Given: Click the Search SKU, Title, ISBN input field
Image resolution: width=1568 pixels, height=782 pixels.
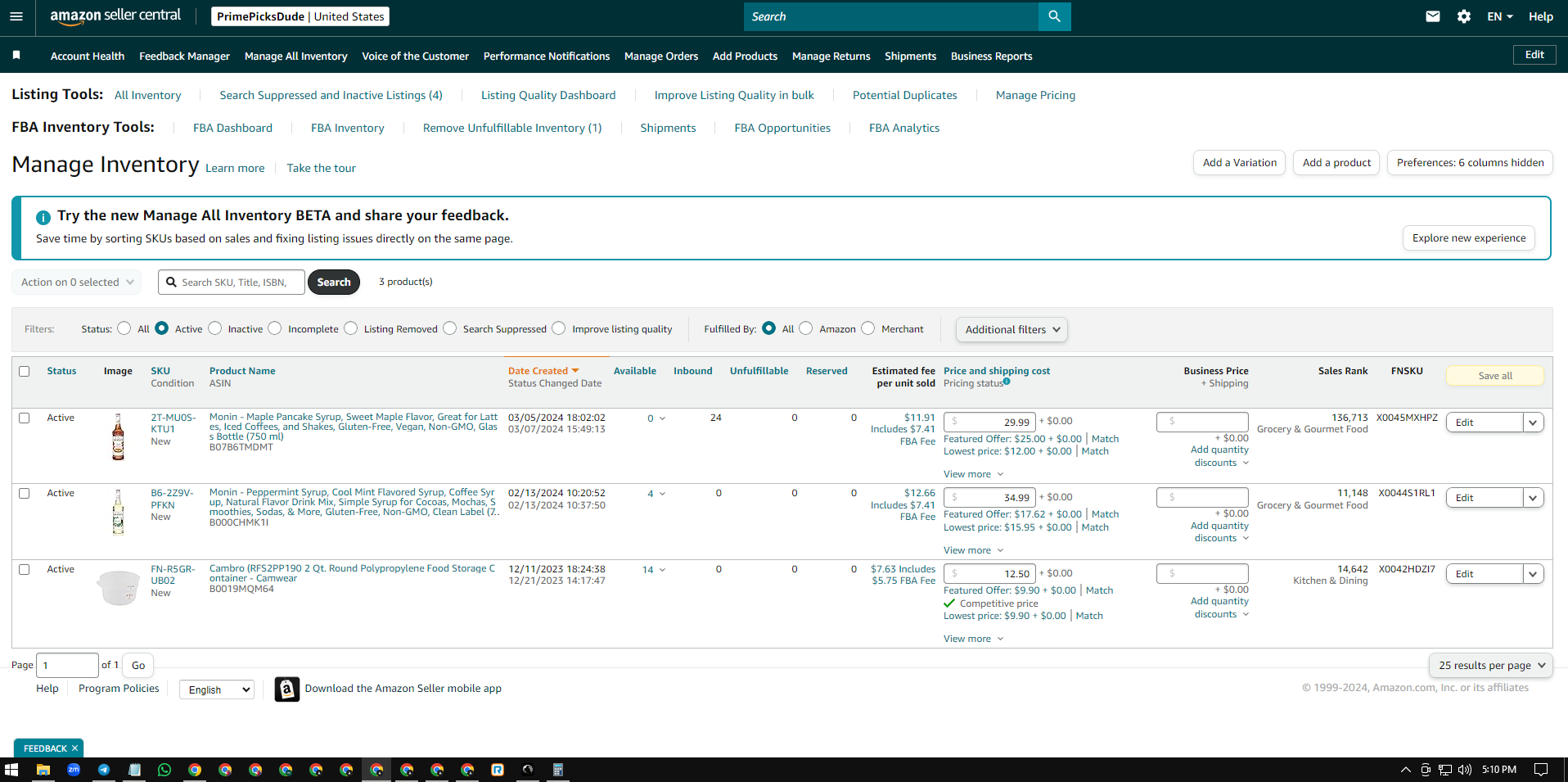Looking at the screenshot, I should pos(232,282).
